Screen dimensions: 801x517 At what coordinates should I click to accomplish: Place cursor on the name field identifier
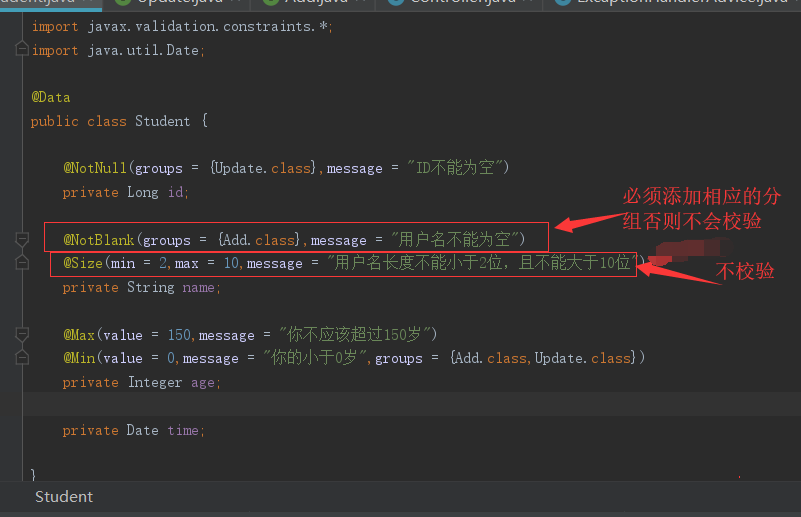click(198, 287)
